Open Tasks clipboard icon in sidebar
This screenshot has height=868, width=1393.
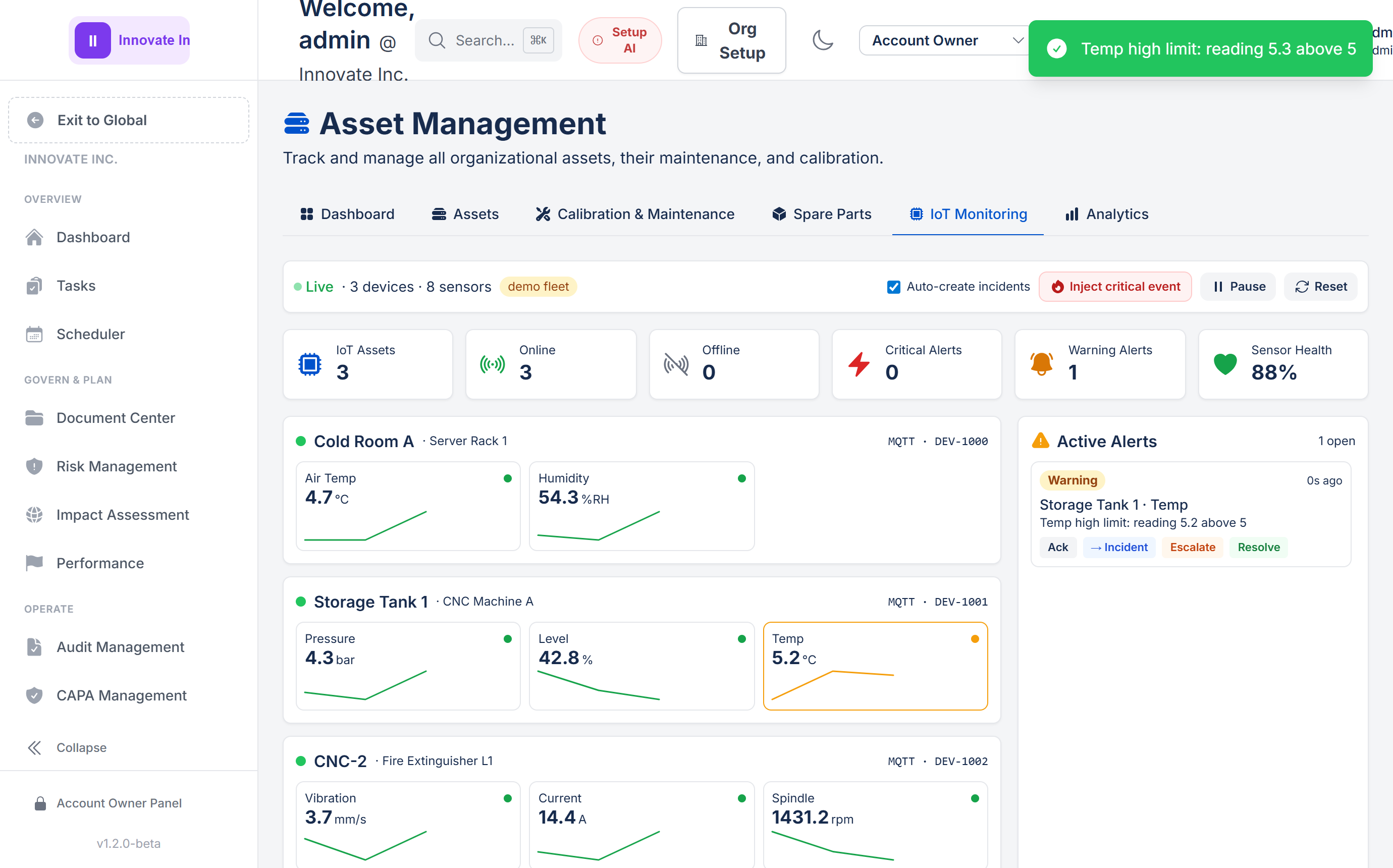pos(34,286)
